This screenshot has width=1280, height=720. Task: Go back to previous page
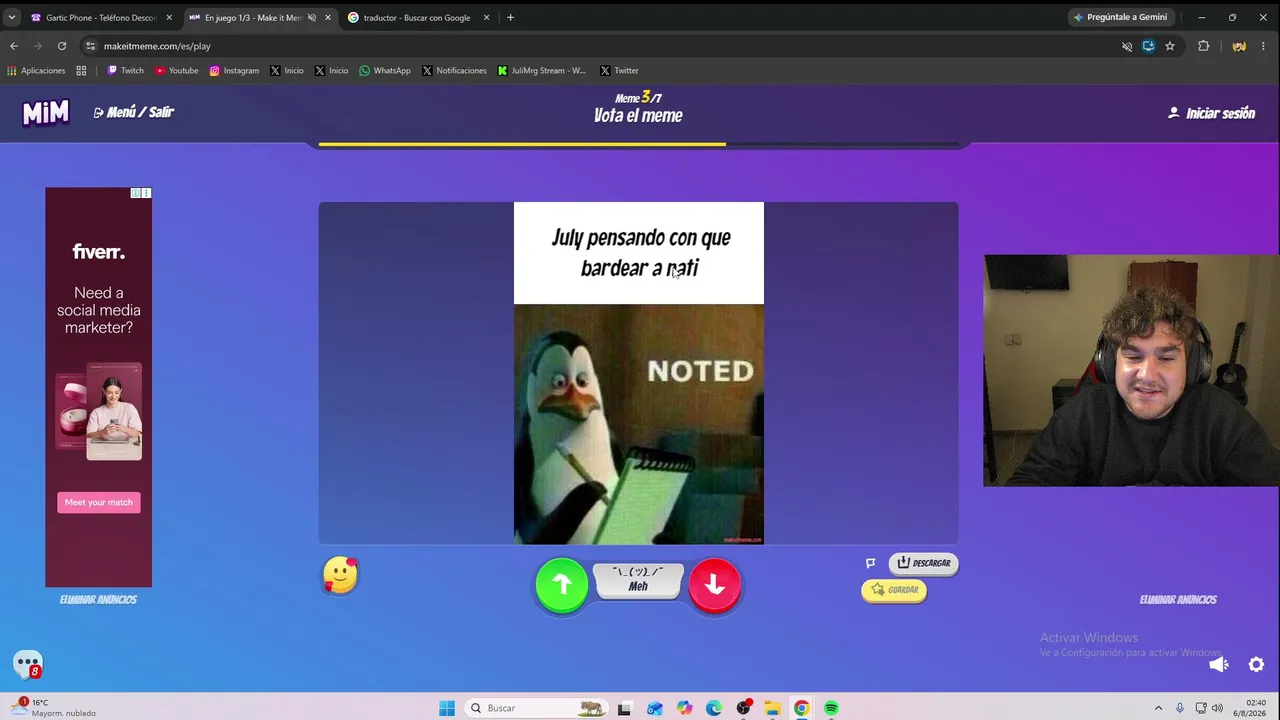coord(14,46)
